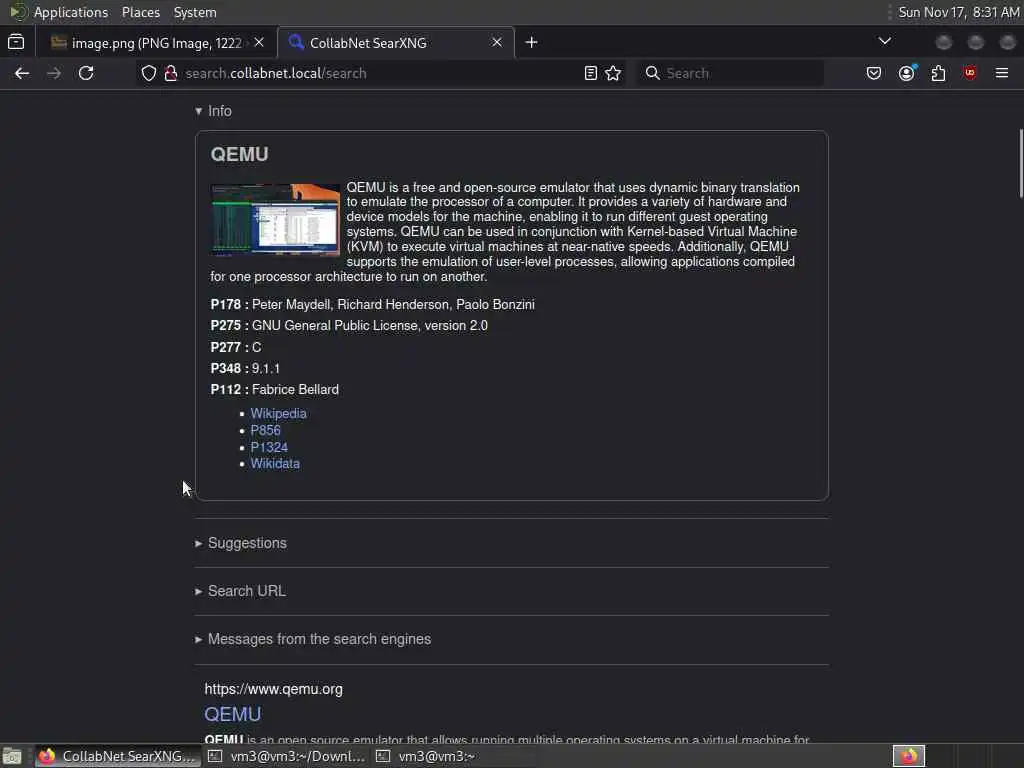Click show desktop icon in bottom panel
The width and height of the screenshot is (1024, 768).
click(x=12, y=756)
